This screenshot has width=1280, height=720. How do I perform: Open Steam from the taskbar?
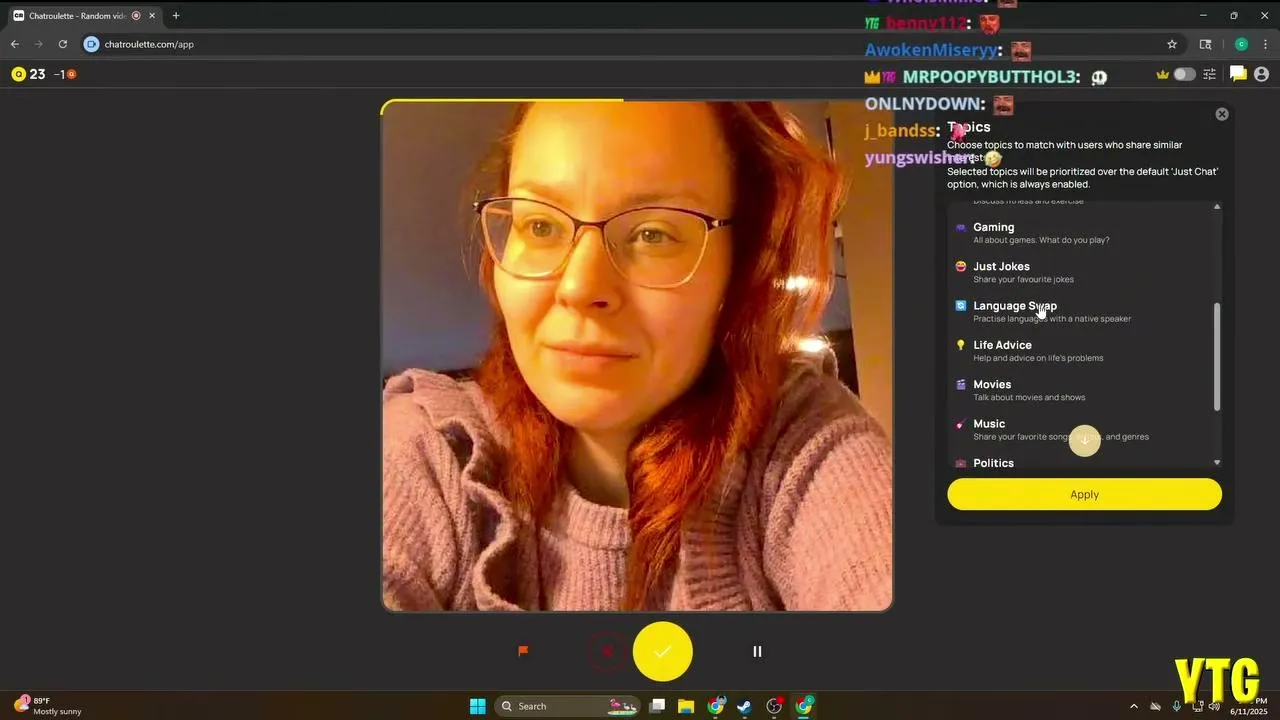pos(745,706)
